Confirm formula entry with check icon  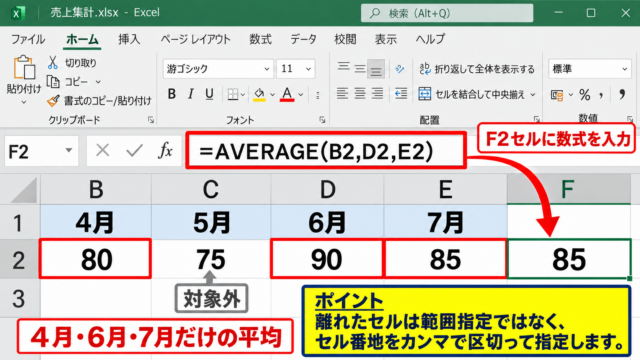click(134, 151)
